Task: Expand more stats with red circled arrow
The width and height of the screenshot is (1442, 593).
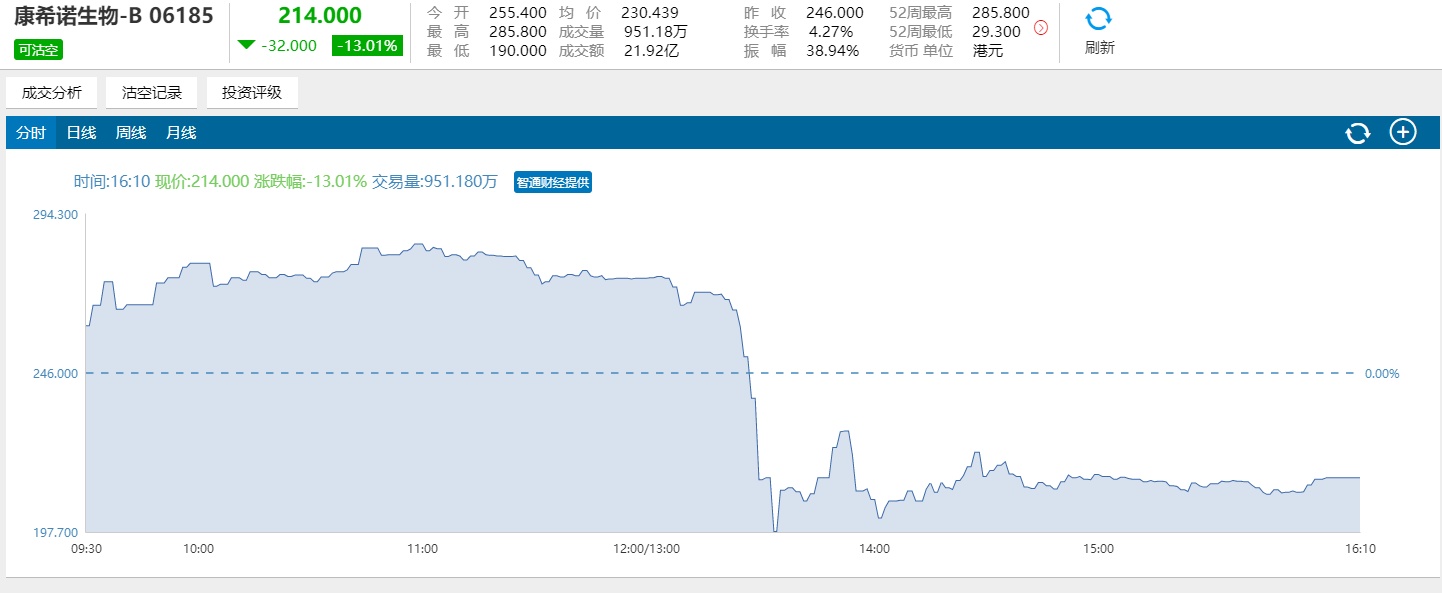Action: coord(1040,28)
